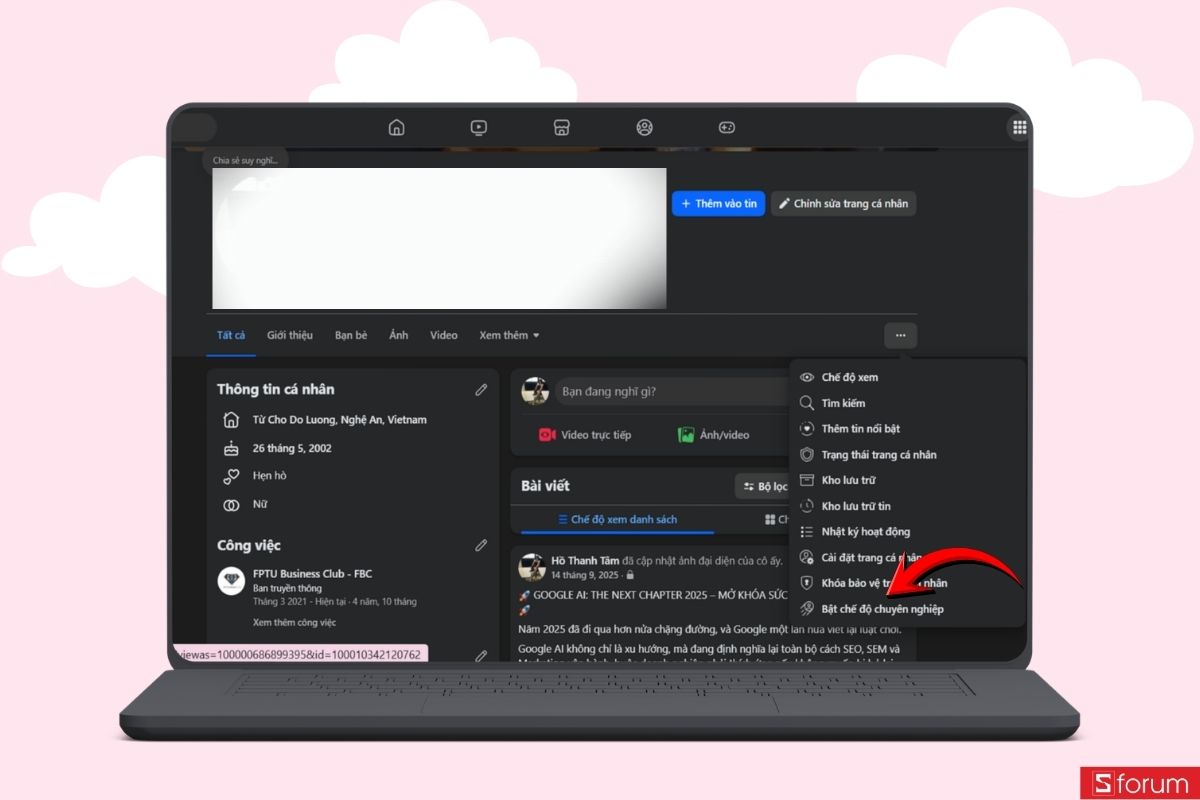Screen dimensions: 1200x800
Task: Open the Gaming icon in top navigation
Action: click(x=727, y=128)
